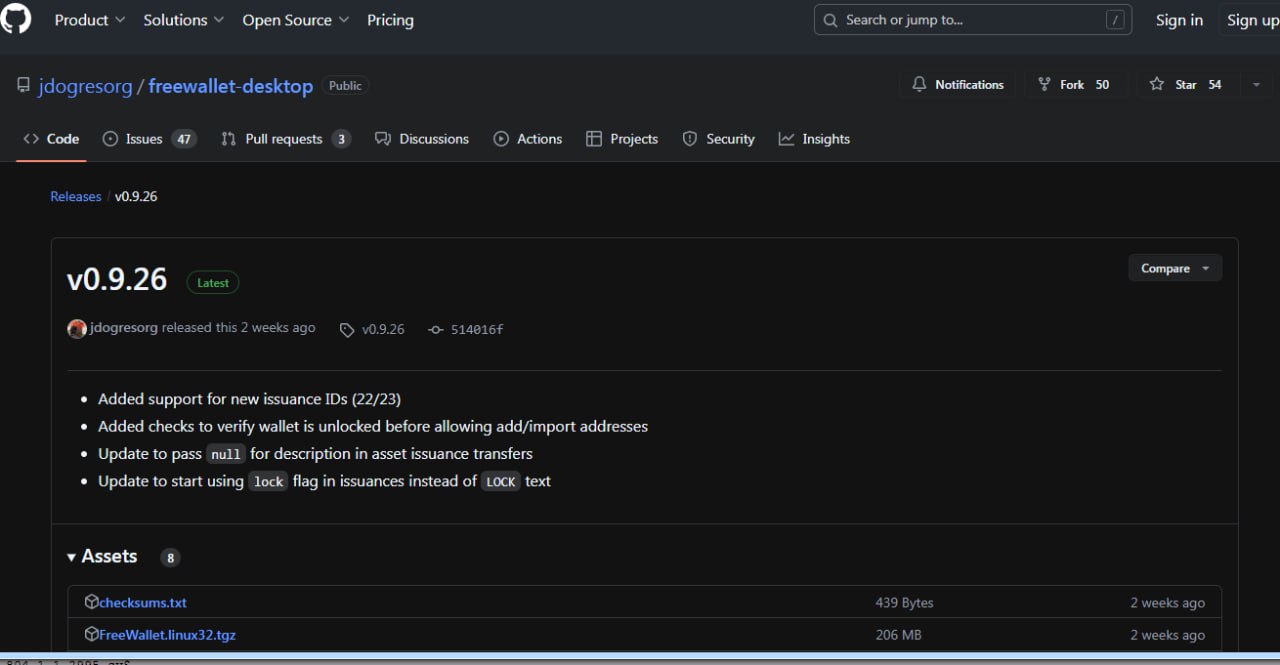Switch to the Security tab

tap(718, 139)
